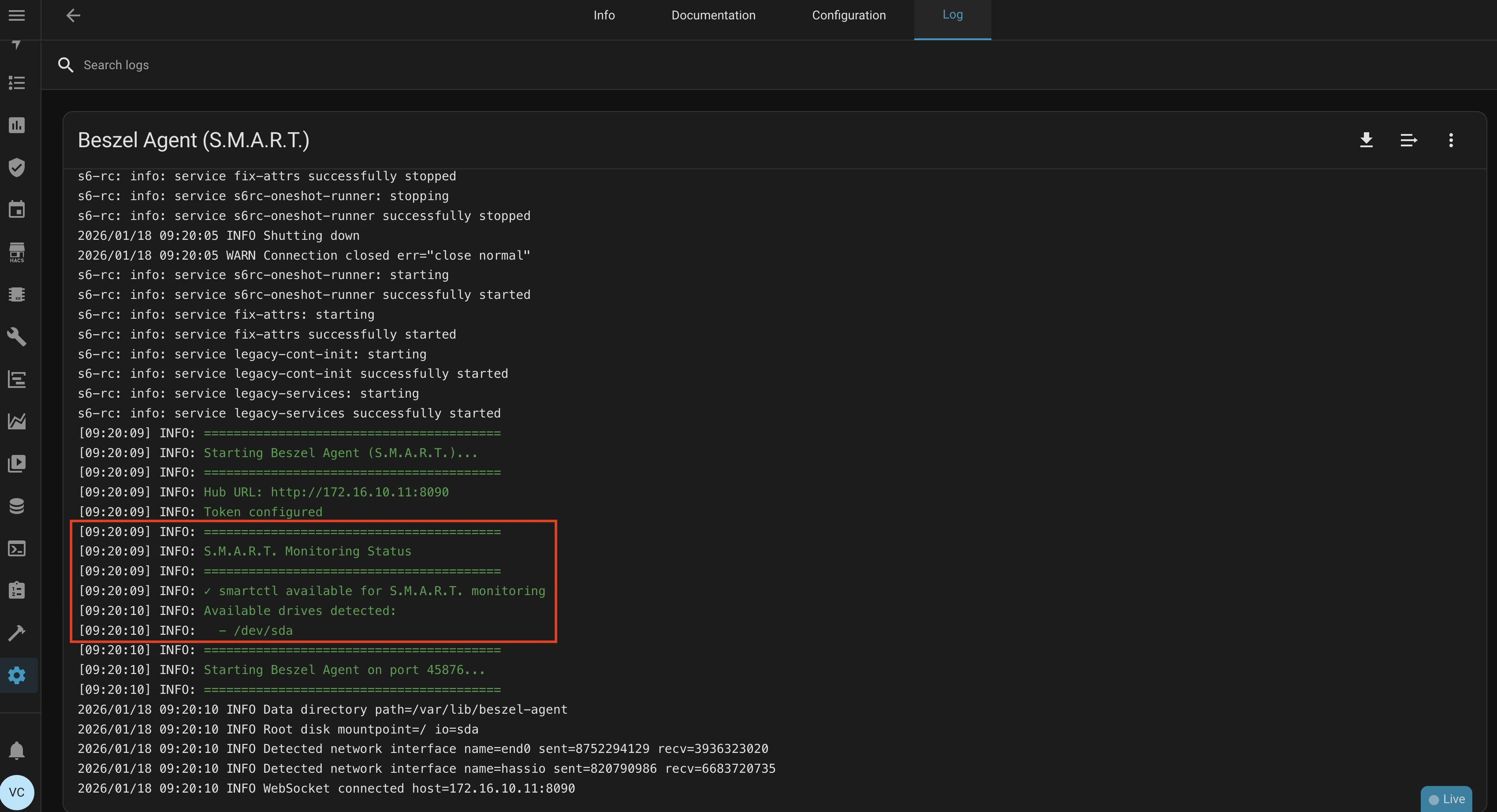Click the 'smartctl available' log line
1497x812 pixels.
[x=312, y=591]
